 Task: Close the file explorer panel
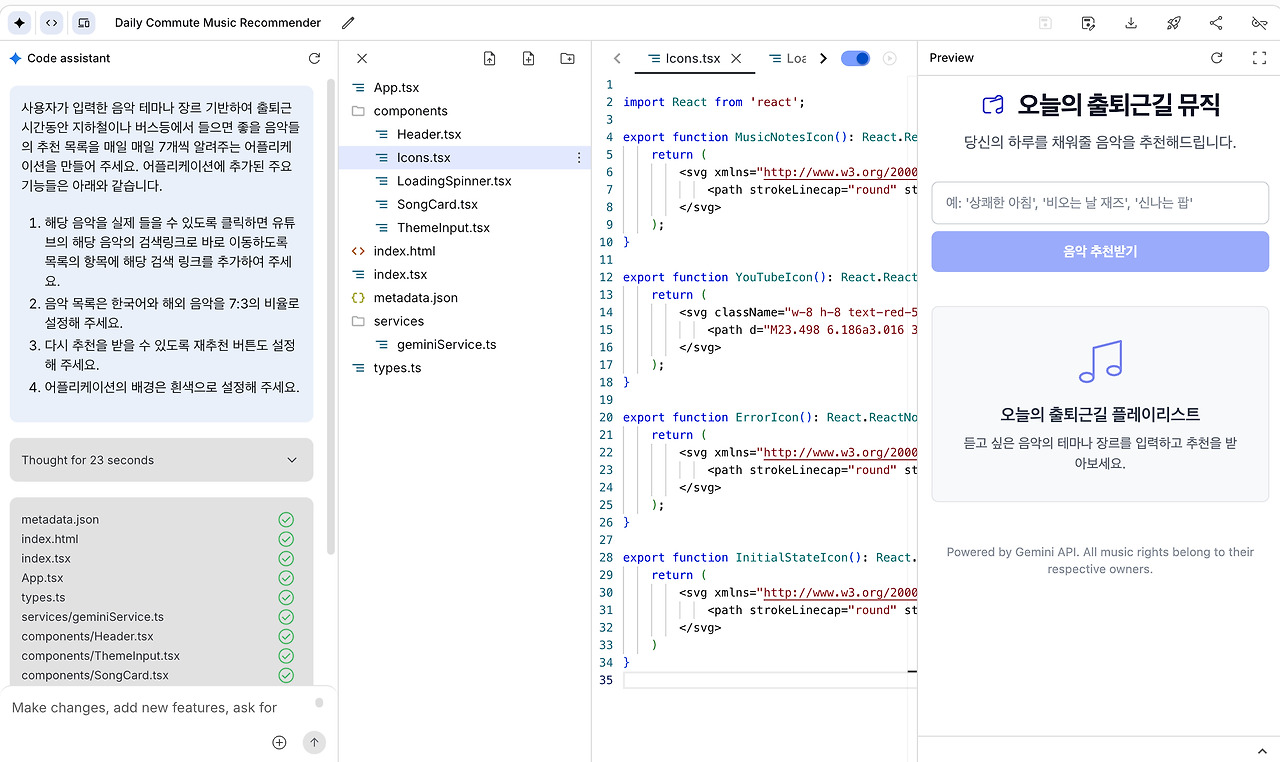[362, 59]
